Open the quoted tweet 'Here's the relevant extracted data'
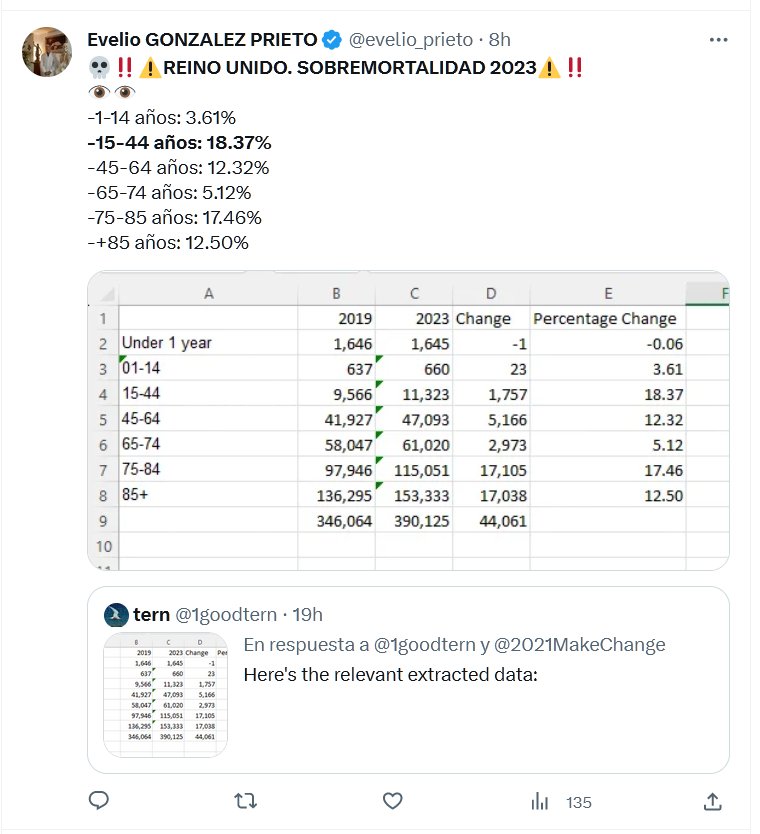760x834 pixels. [391, 675]
